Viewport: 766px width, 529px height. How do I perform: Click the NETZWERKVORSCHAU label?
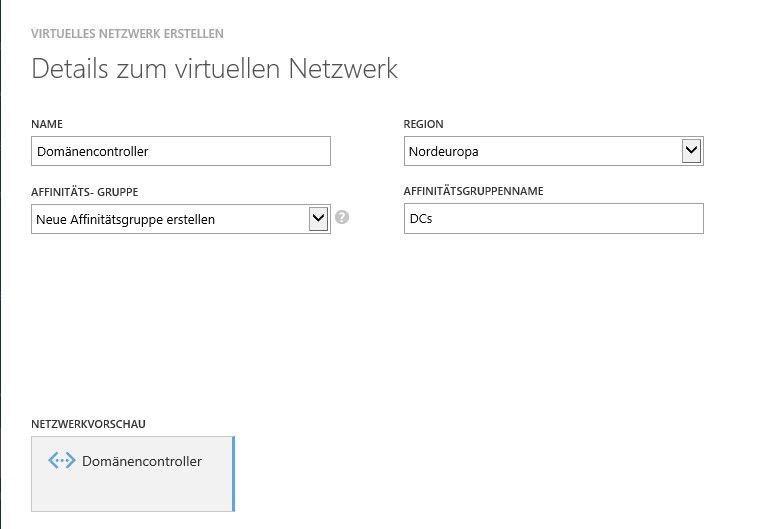88,424
